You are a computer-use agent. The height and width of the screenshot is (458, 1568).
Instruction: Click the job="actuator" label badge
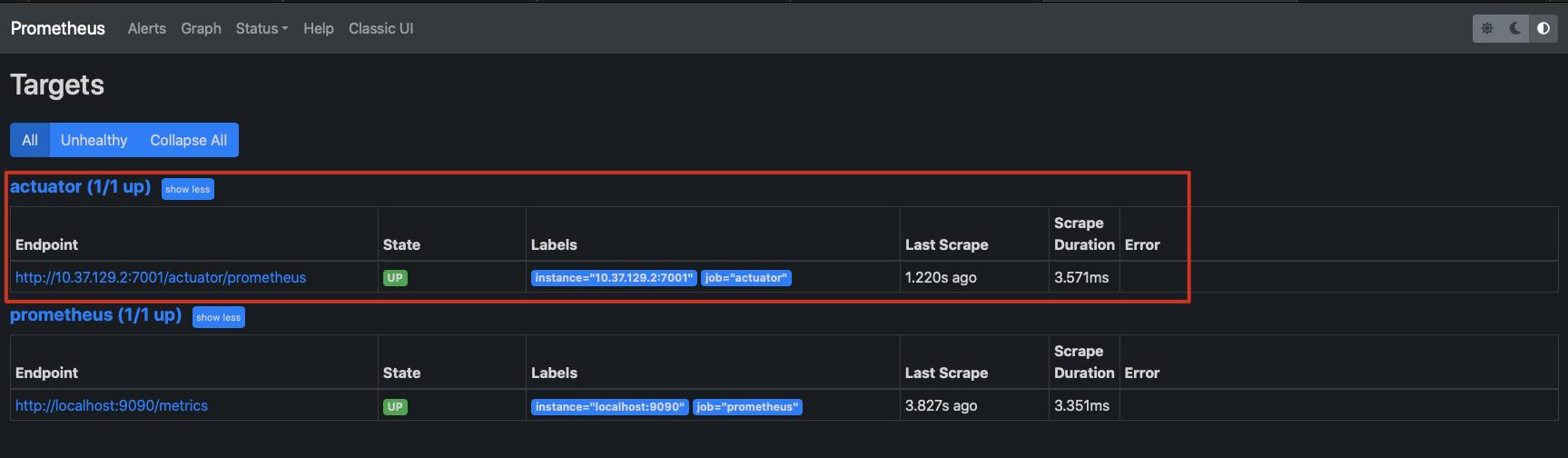click(746, 278)
